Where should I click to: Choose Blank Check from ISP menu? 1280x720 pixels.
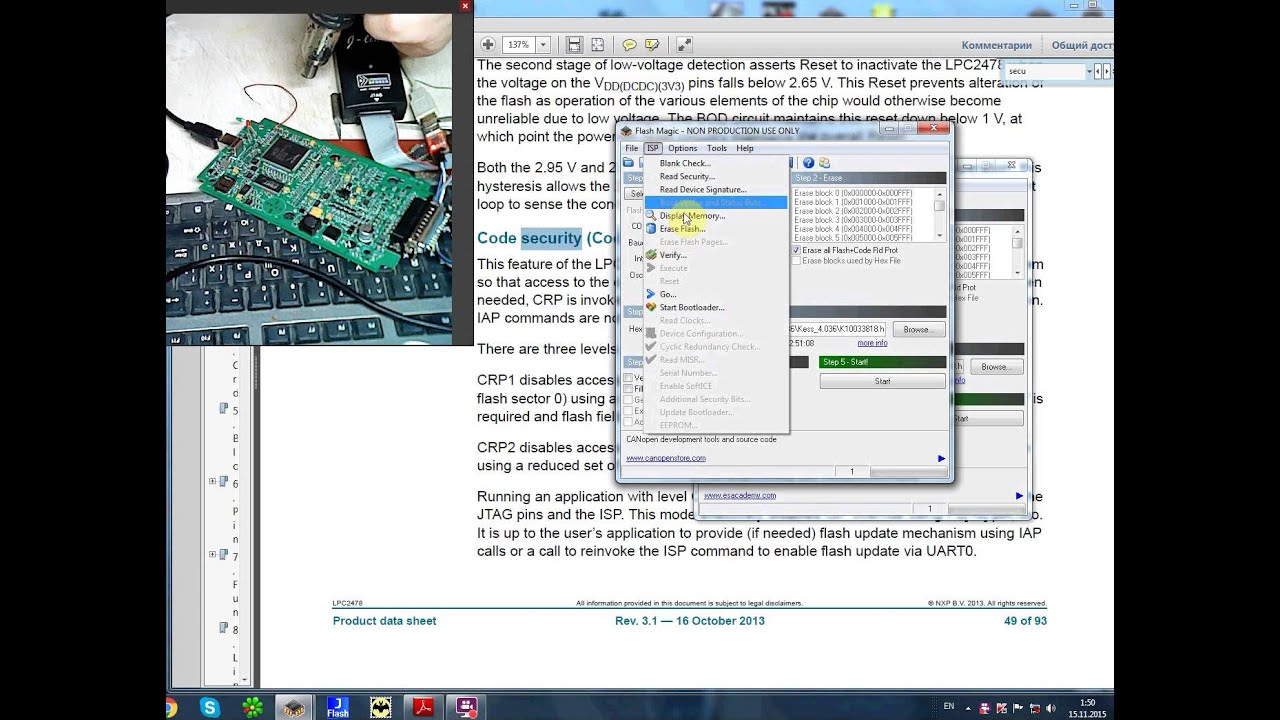point(716,163)
